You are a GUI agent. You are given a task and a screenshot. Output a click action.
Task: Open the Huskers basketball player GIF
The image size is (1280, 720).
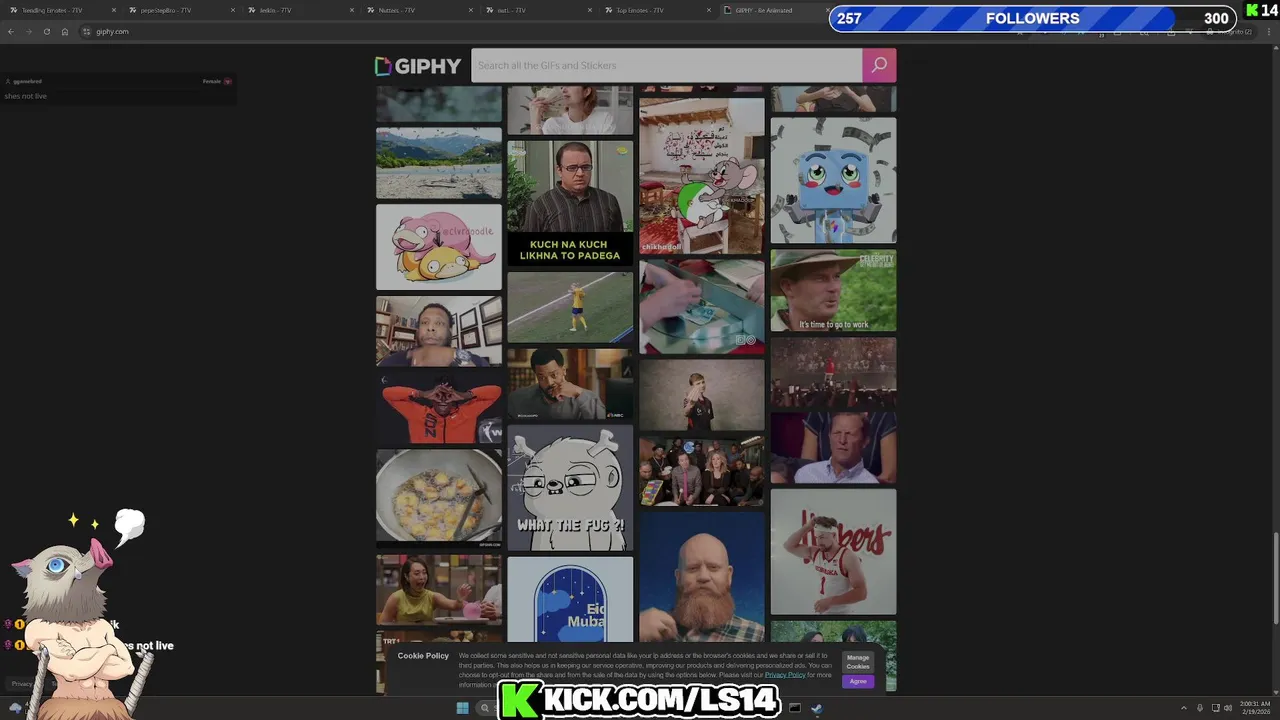click(833, 551)
